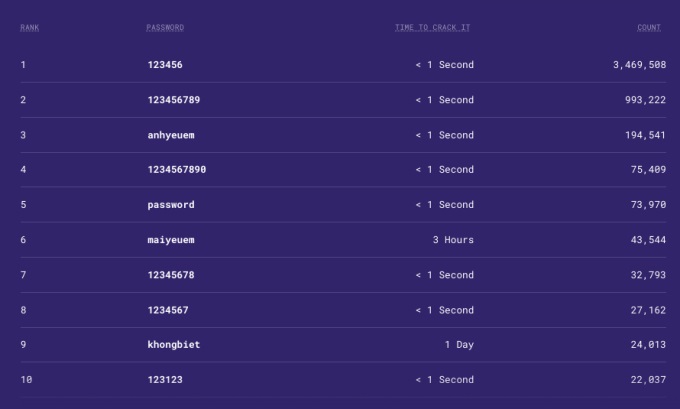Image resolution: width=680 pixels, height=409 pixels.
Task: Click the 1234567 password entry
Action: pos(168,310)
